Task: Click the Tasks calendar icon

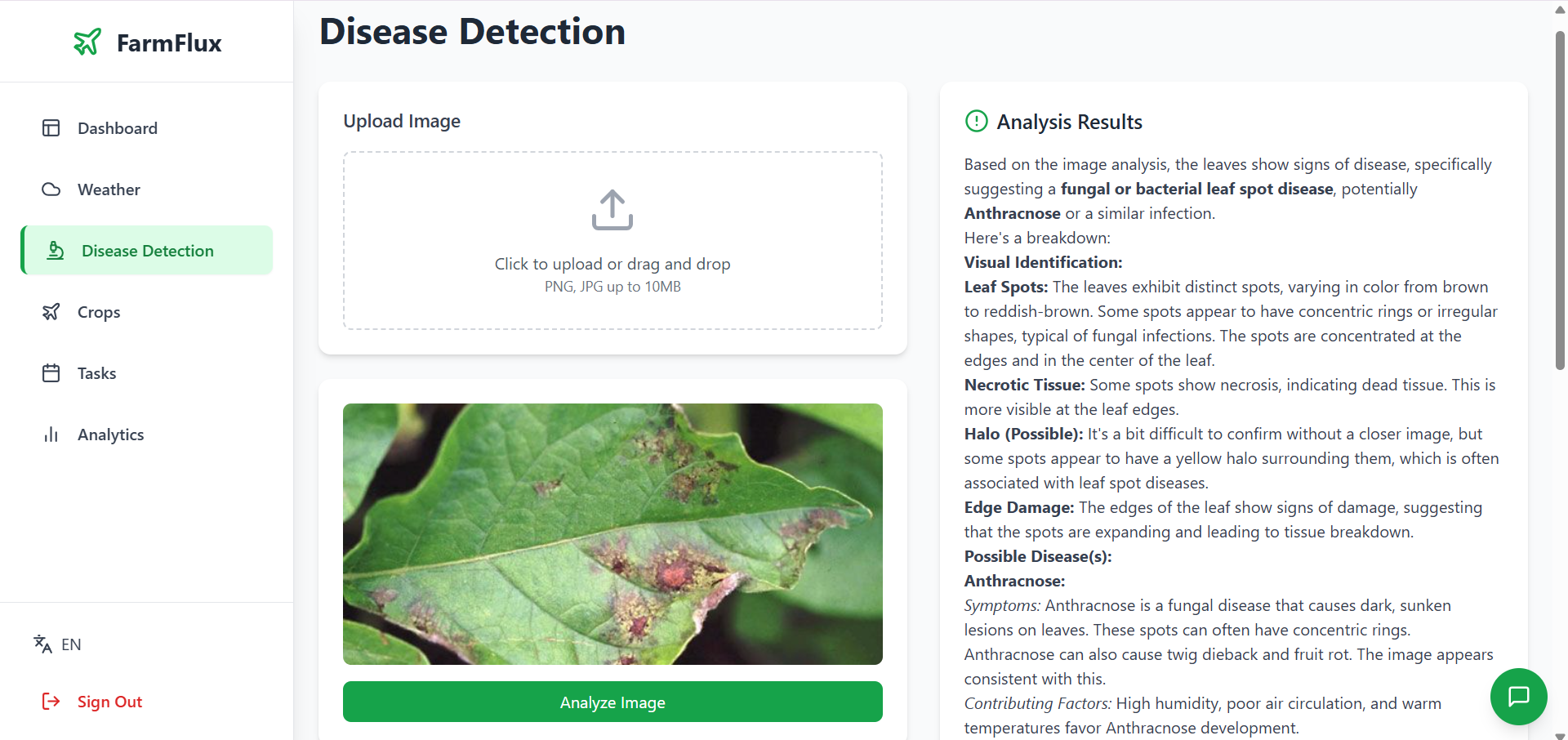Action: pos(51,373)
